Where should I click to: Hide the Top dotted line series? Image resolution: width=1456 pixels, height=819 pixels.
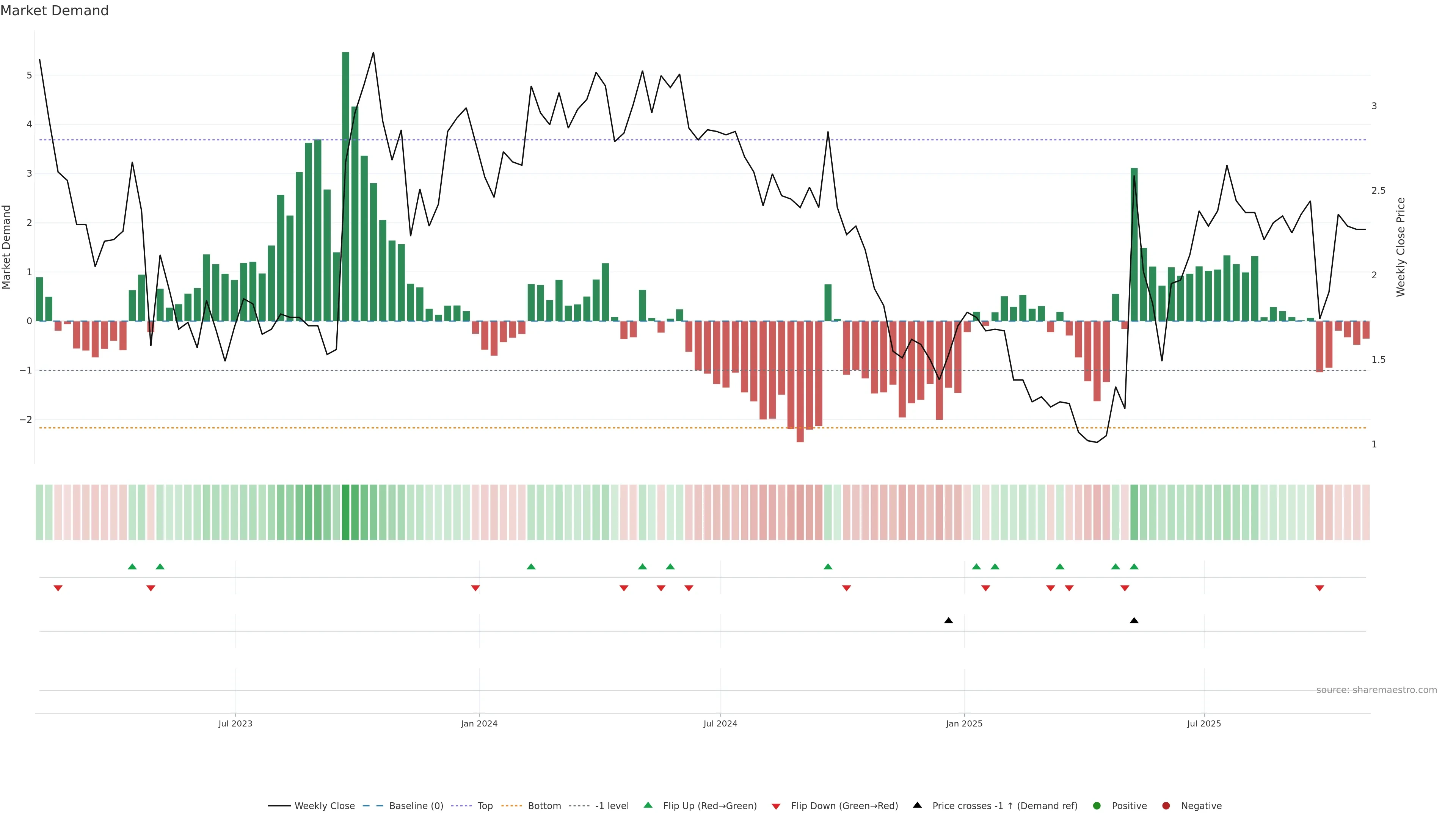(485, 806)
